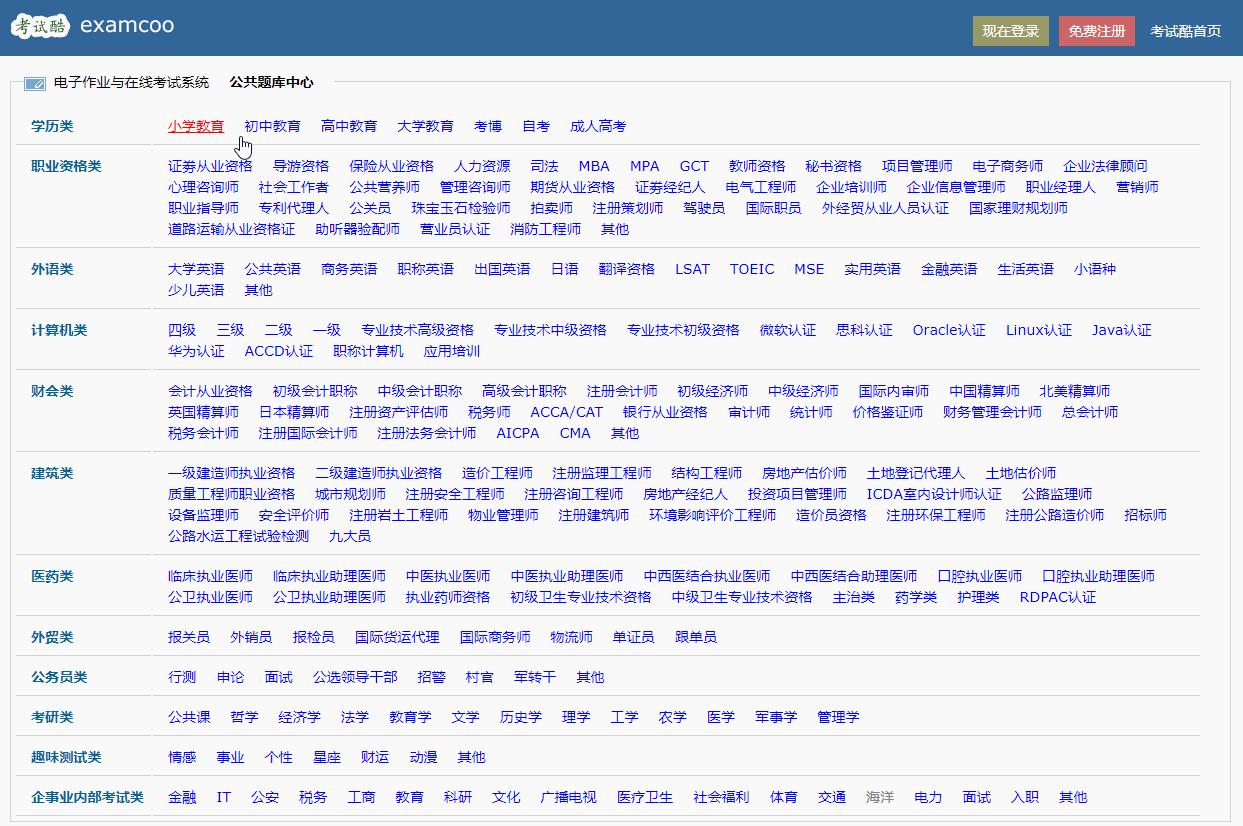Select 公务员类 category 行测 link
The width and height of the screenshot is (1243, 826).
pos(181,676)
